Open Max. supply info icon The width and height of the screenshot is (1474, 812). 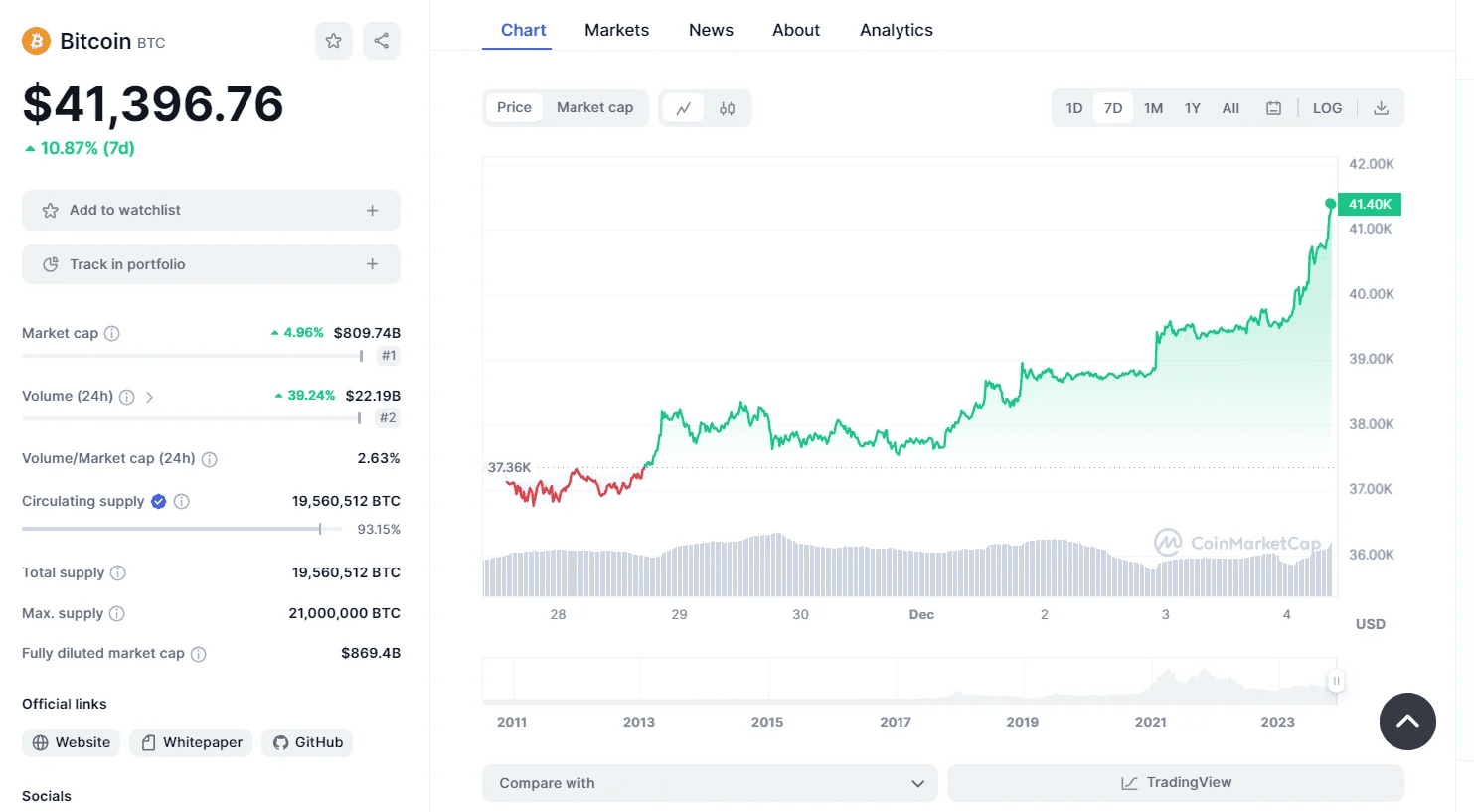pyautogui.click(x=117, y=613)
